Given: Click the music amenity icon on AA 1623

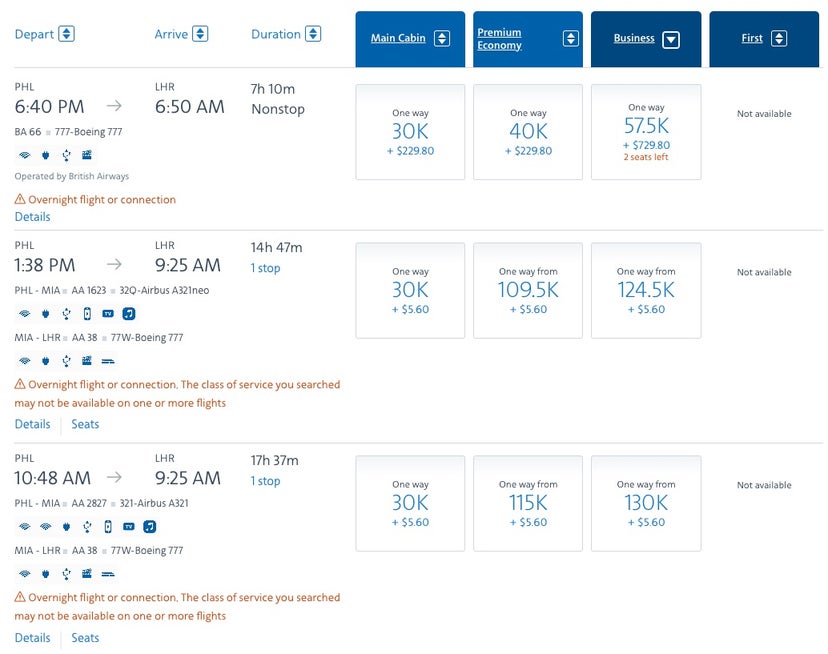Looking at the screenshot, I should pyautogui.click(x=129, y=314).
